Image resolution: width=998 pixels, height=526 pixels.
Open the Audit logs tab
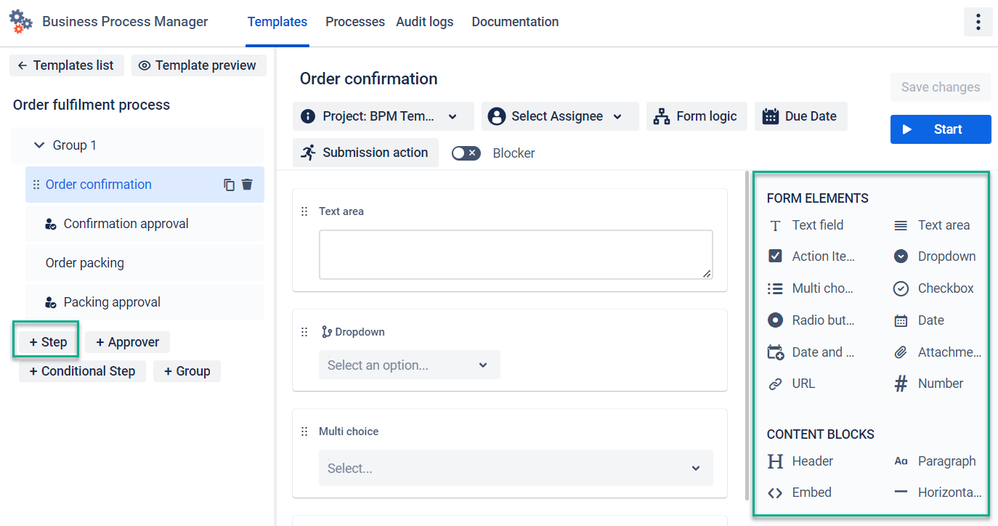[425, 22]
